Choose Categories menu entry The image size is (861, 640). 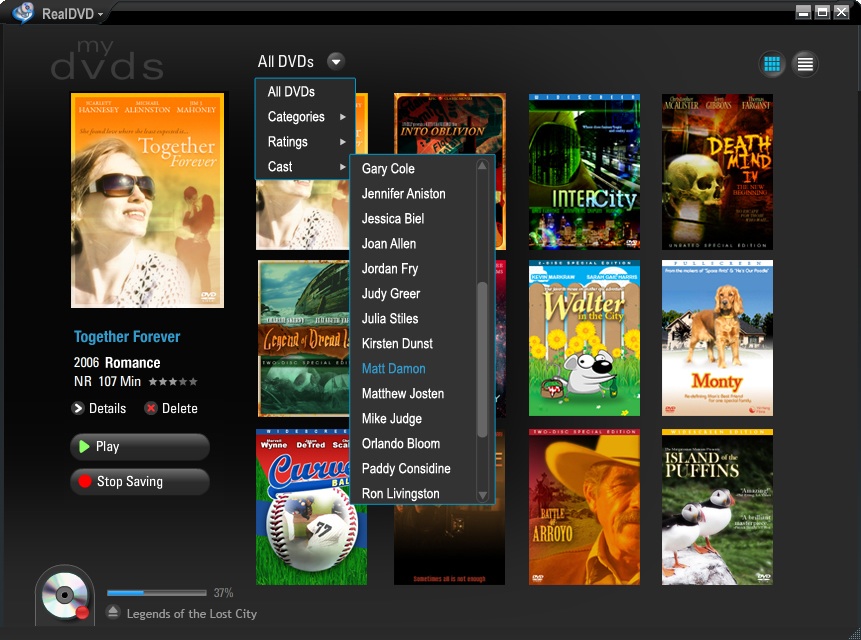(x=305, y=116)
